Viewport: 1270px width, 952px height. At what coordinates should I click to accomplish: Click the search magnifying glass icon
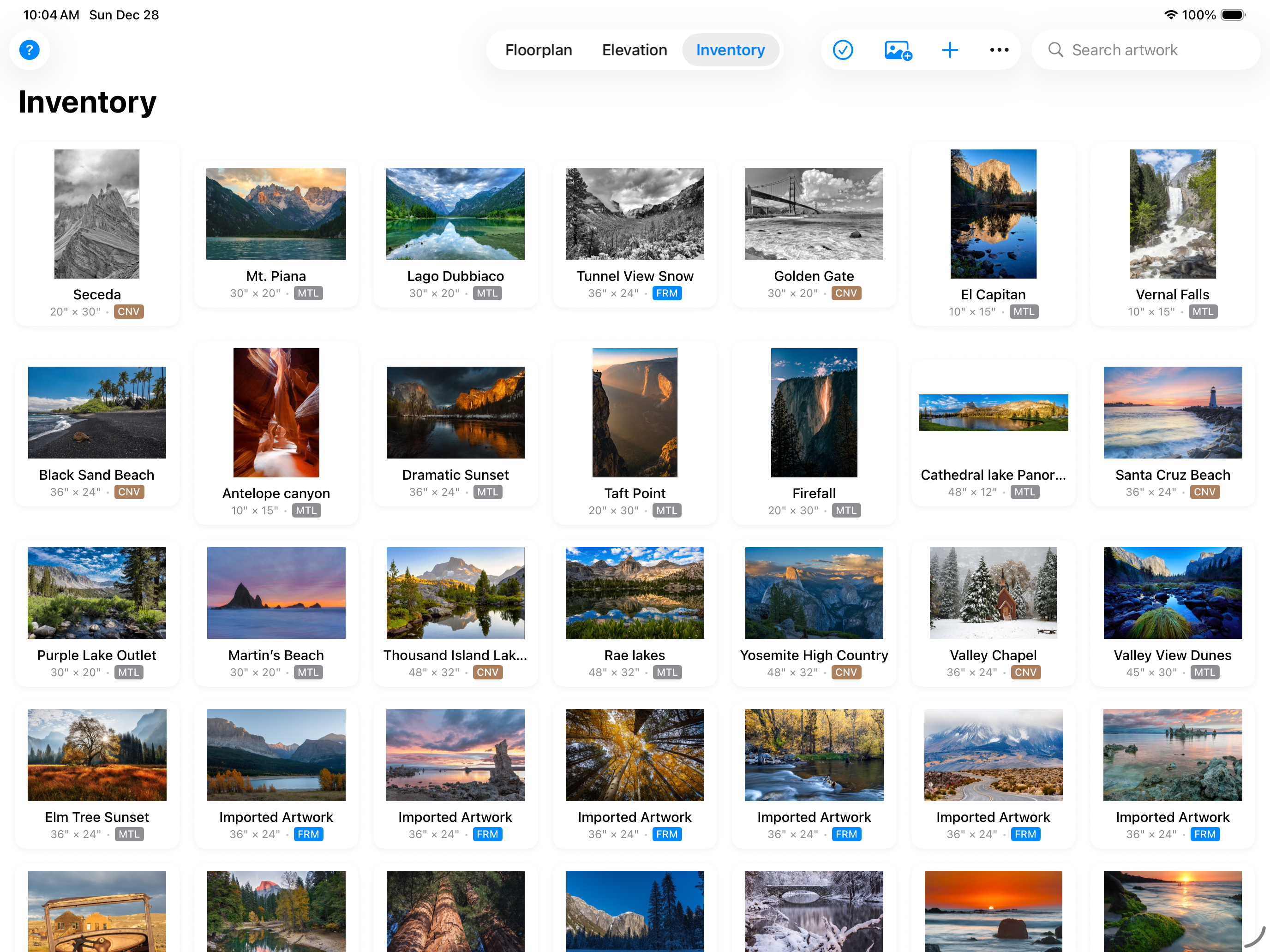tap(1055, 50)
